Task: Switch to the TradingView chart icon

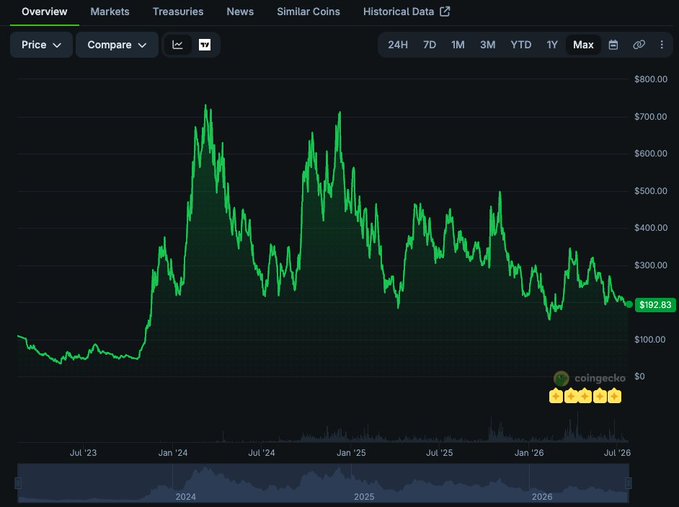Action: pos(204,45)
